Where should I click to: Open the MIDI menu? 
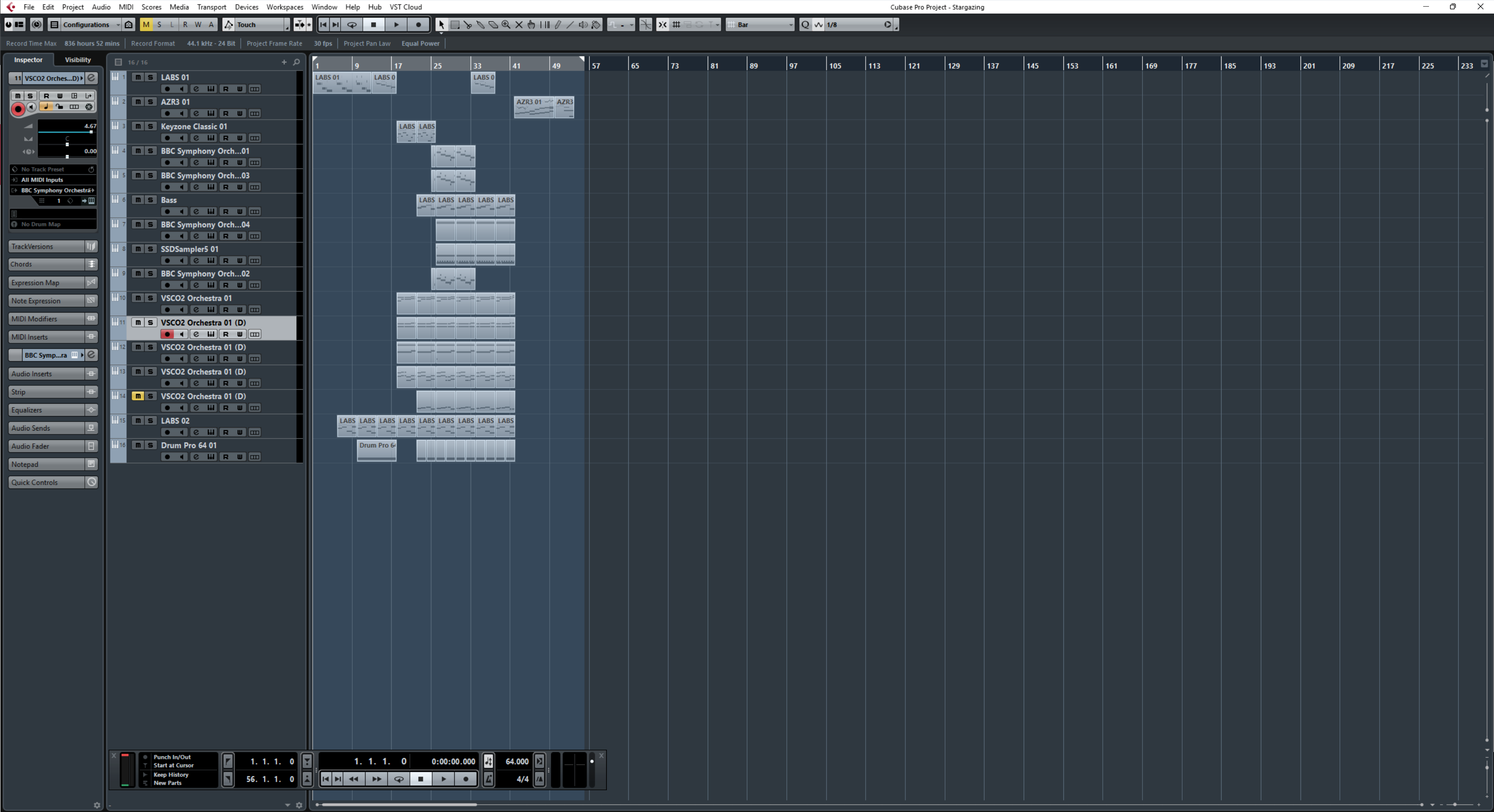click(126, 7)
